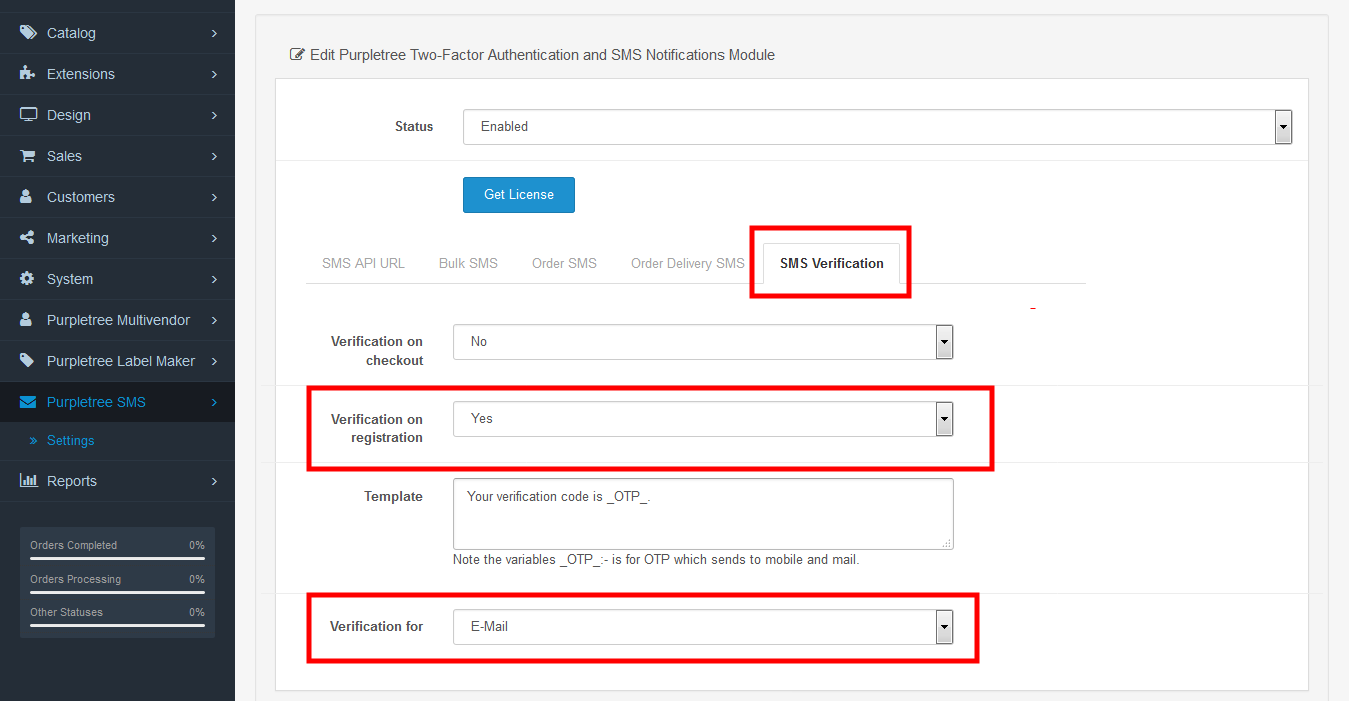Click the Verification for label
This screenshot has height=701, width=1349.
point(377,627)
